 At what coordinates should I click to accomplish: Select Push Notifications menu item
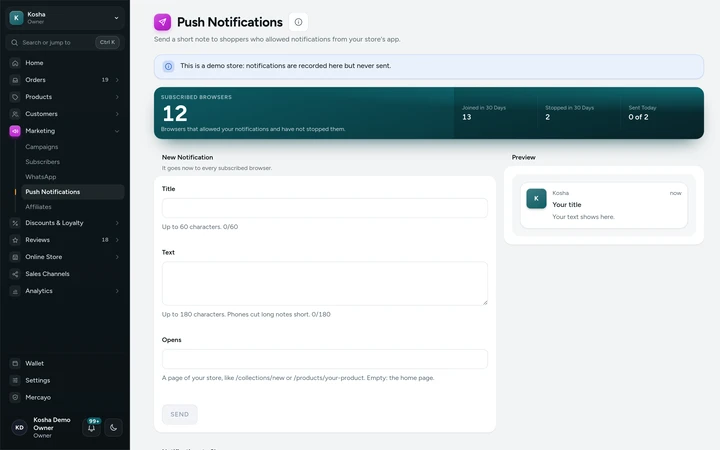click(x=73, y=192)
